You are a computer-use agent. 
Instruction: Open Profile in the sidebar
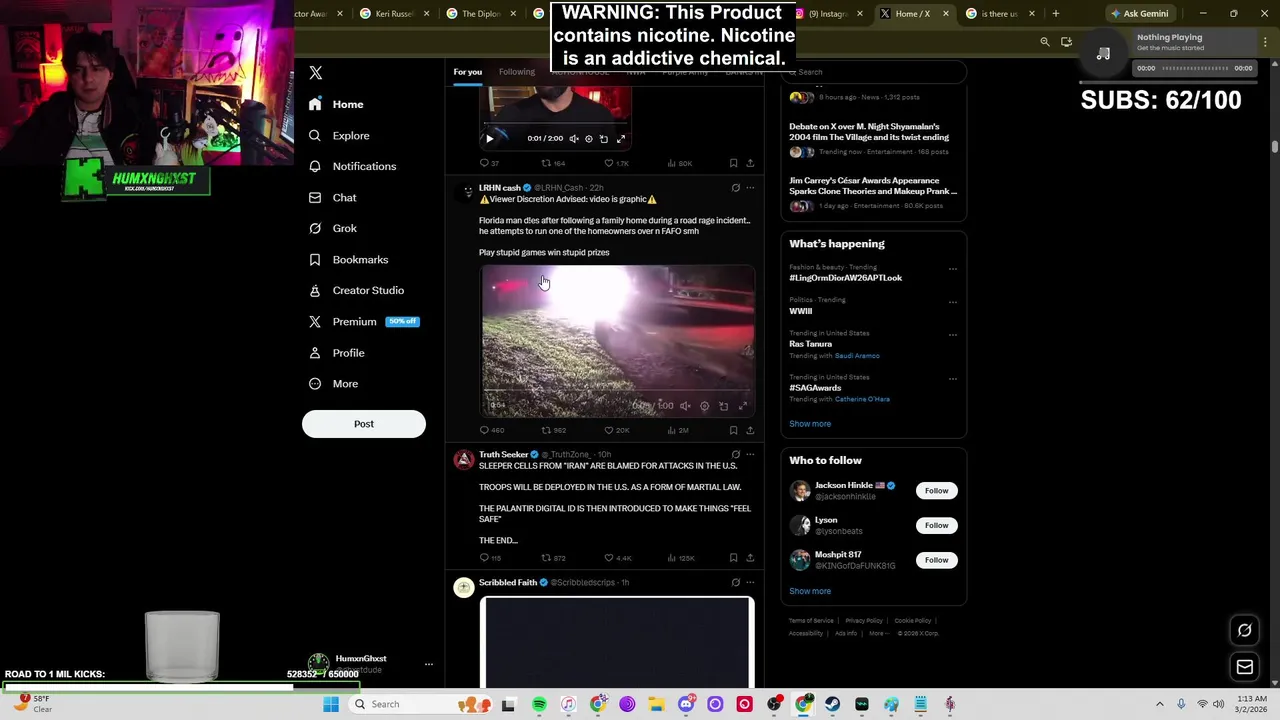point(337,352)
